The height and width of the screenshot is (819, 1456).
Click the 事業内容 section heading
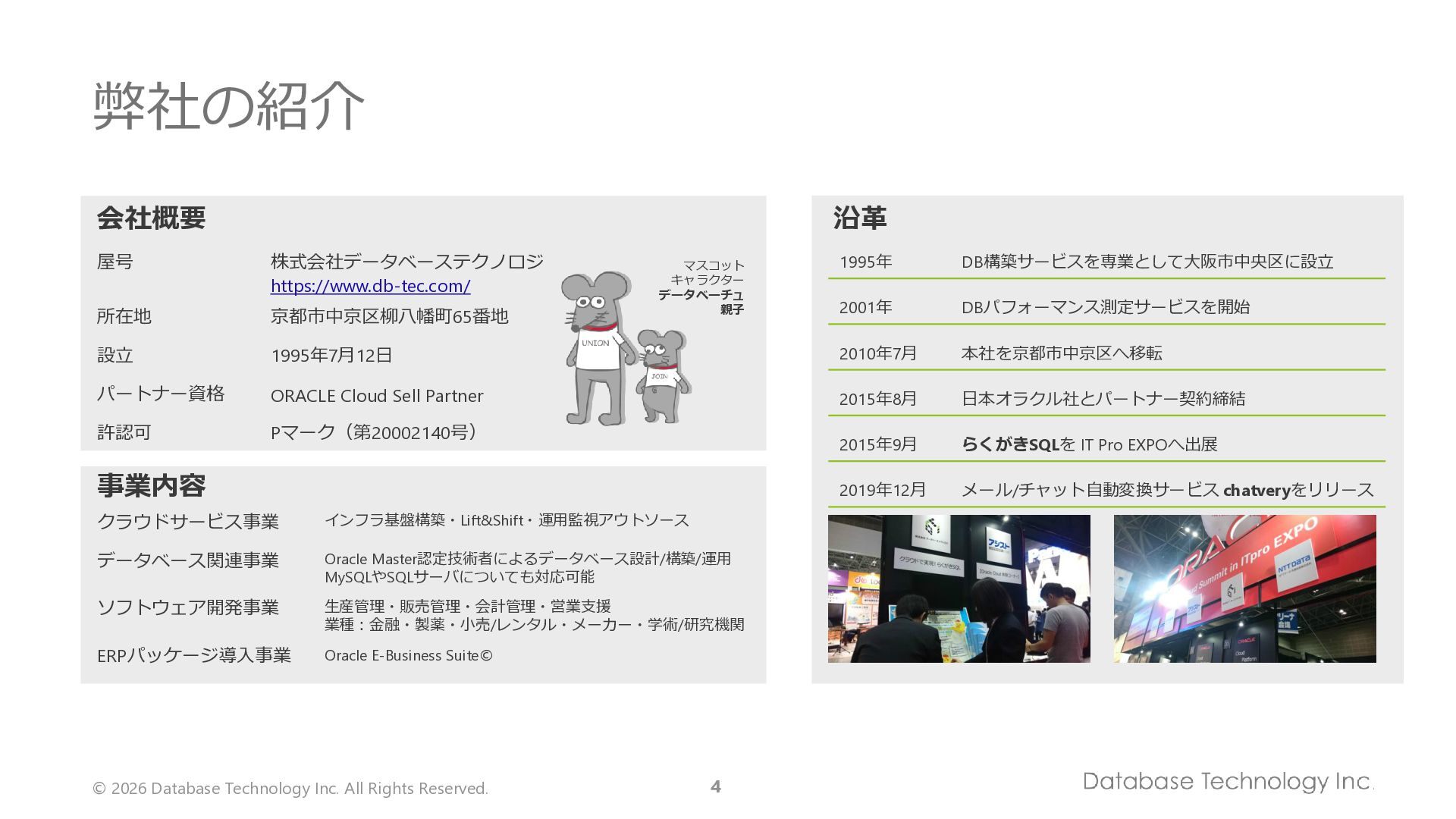point(151,485)
